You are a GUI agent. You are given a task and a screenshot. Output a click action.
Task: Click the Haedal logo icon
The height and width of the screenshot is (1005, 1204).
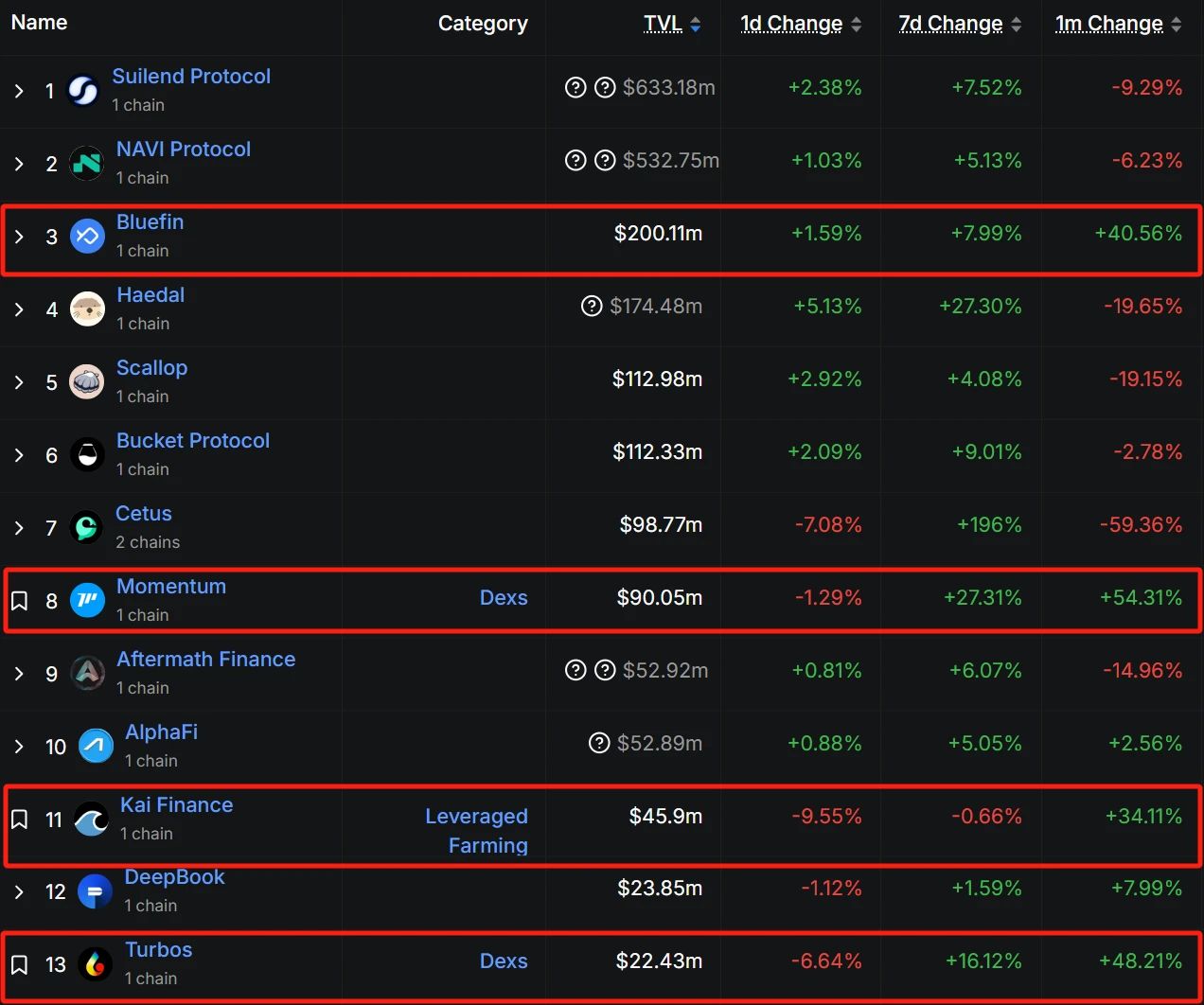[87, 309]
